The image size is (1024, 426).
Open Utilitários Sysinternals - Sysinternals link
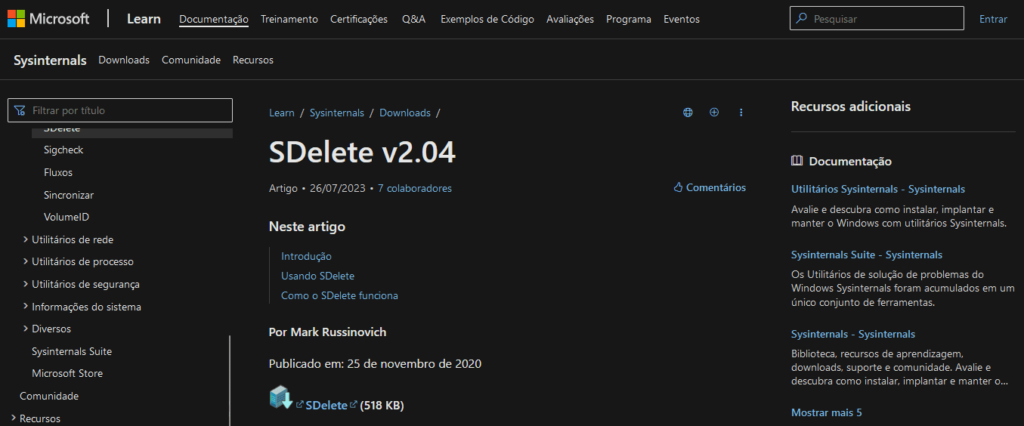(x=878, y=189)
